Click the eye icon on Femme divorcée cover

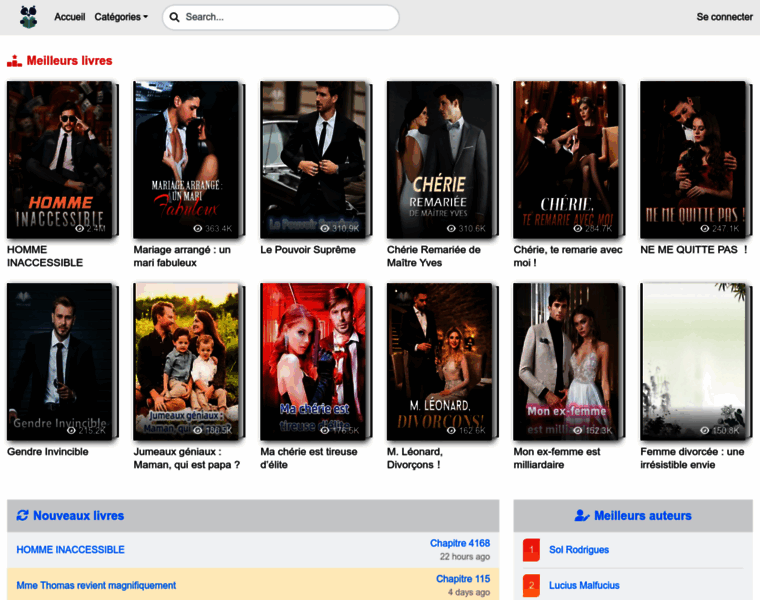coord(705,430)
